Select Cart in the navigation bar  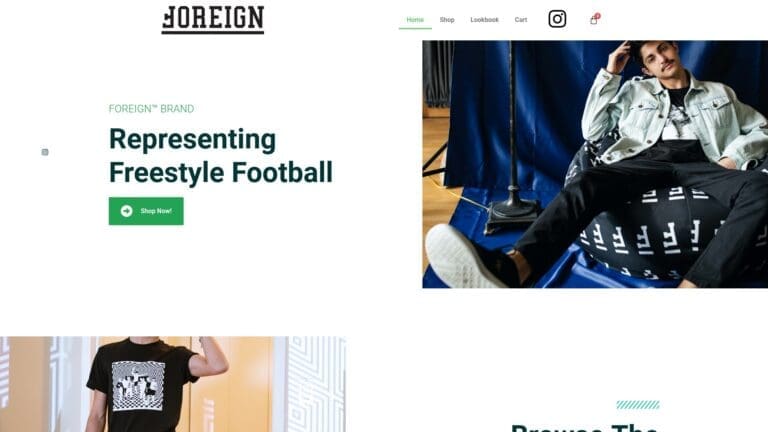click(521, 20)
